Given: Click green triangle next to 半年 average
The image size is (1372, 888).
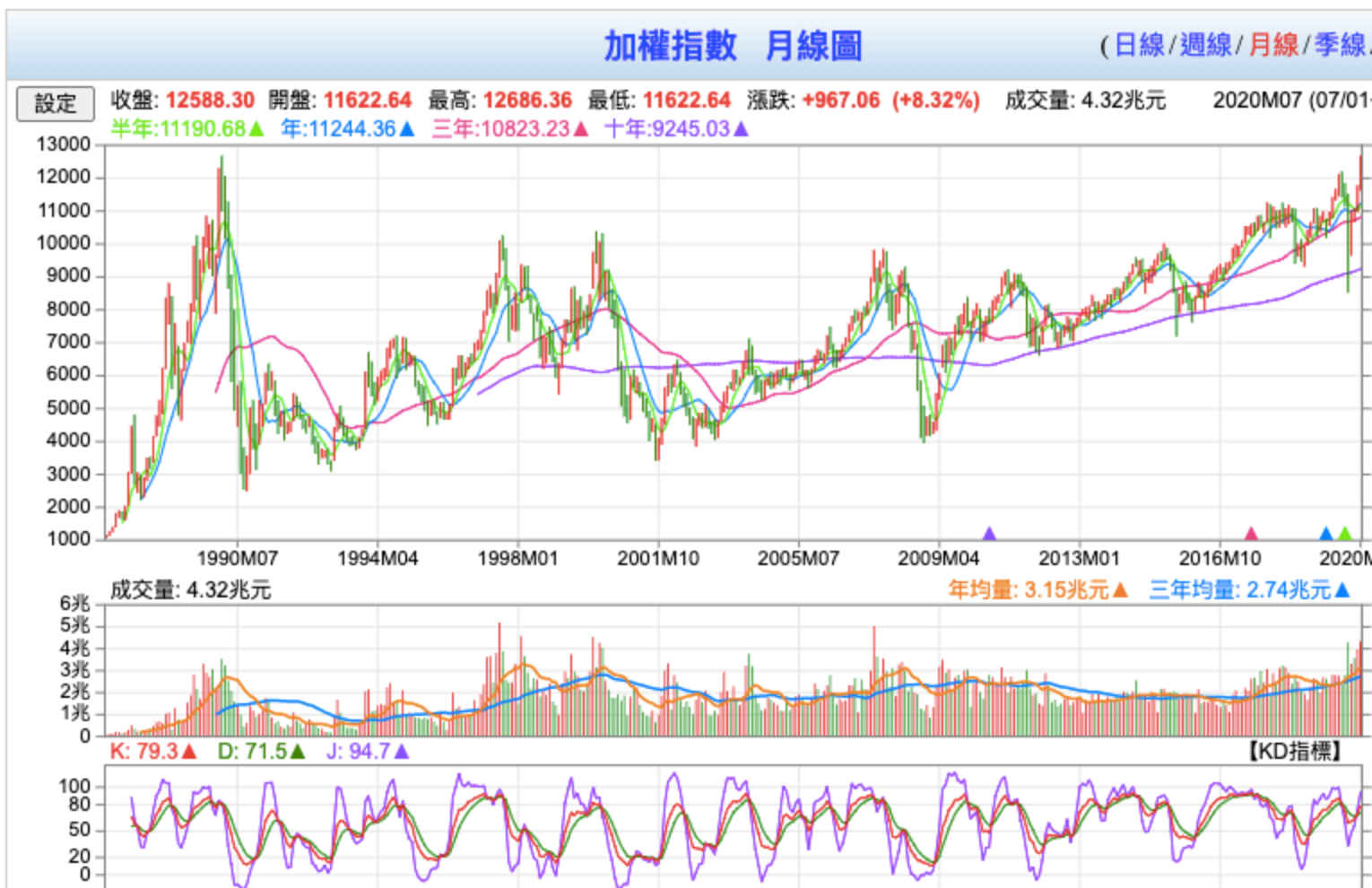Looking at the screenshot, I should [x=256, y=129].
